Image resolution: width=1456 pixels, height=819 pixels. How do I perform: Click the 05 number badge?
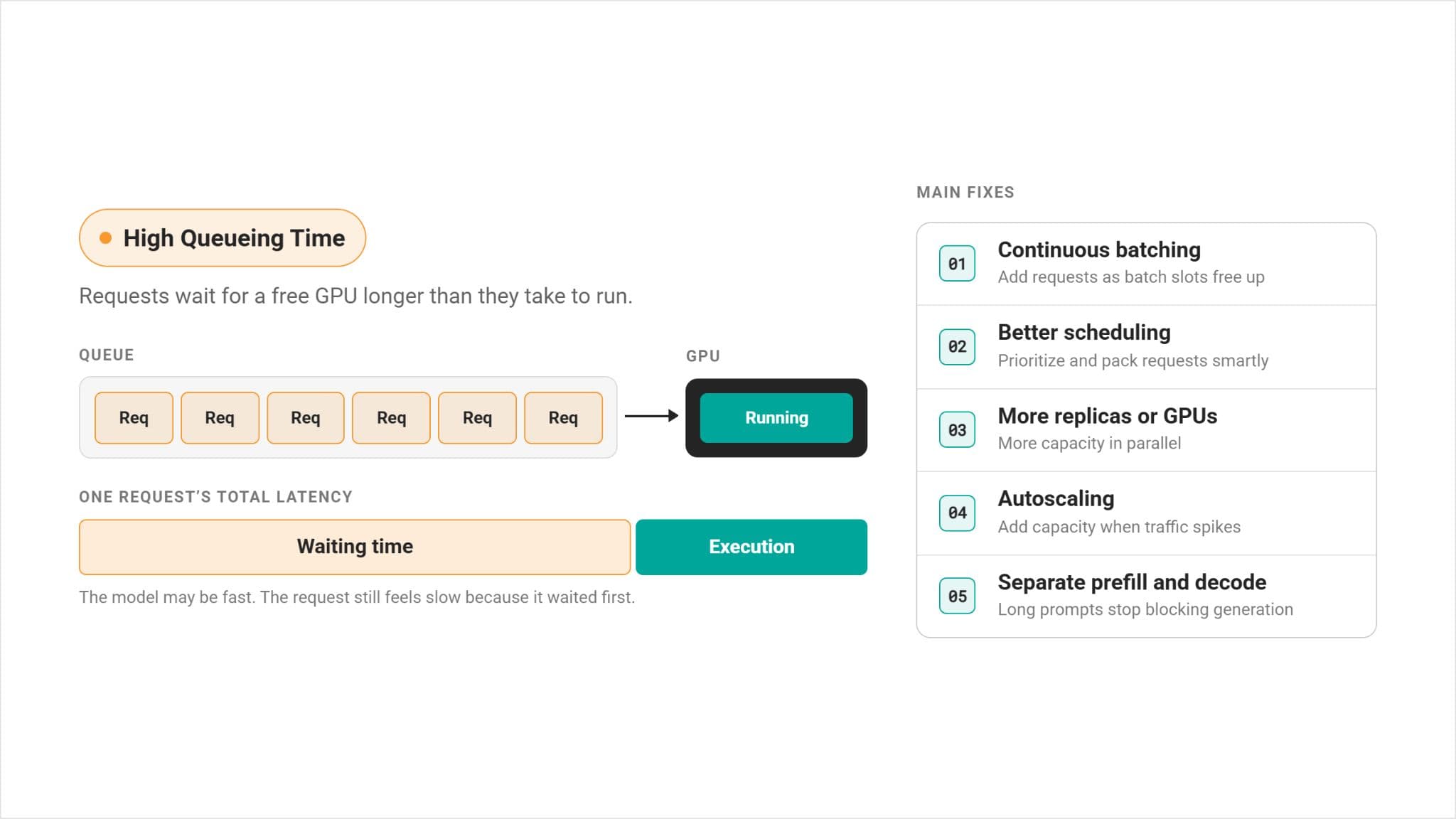pos(957,596)
